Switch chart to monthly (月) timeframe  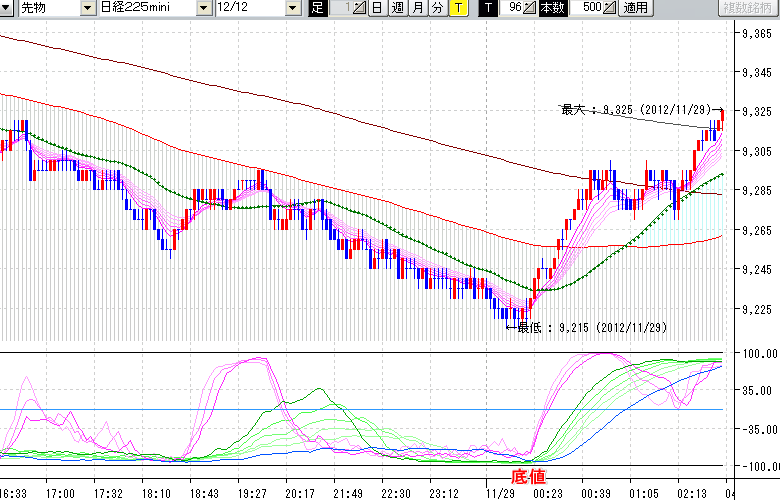(417, 8)
